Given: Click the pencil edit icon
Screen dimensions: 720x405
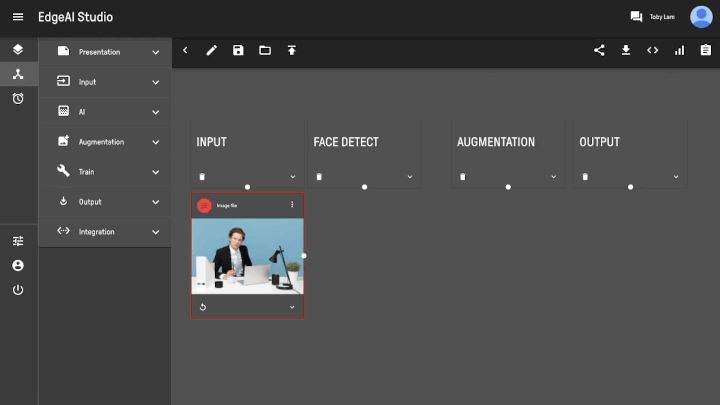Looking at the screenshot, I should 211,51.
